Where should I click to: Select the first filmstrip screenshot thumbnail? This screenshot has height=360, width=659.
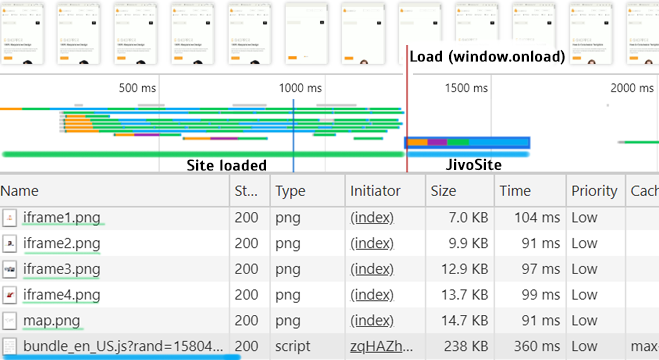tap(22, 34)
